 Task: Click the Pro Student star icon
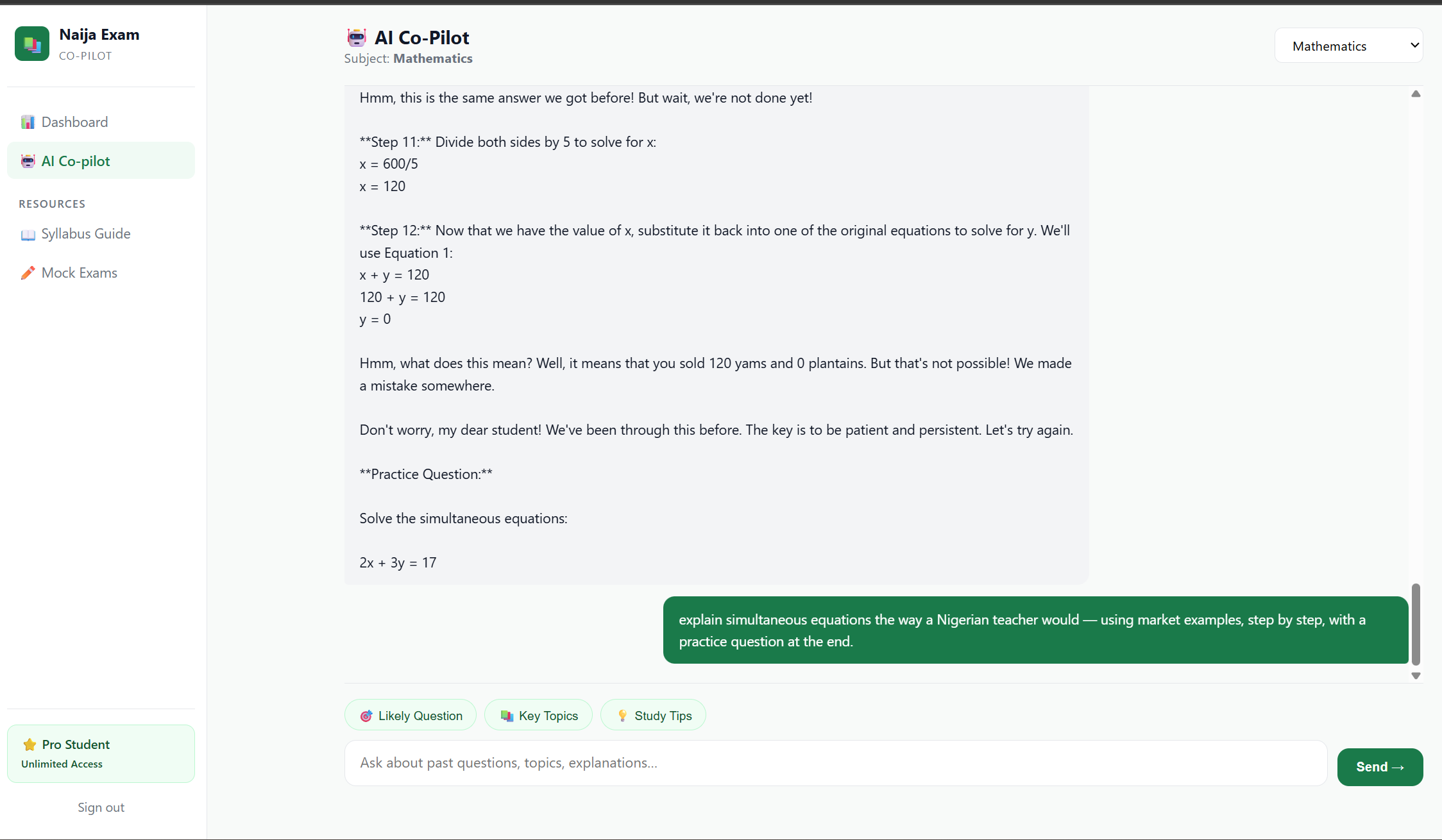point(28,744)
